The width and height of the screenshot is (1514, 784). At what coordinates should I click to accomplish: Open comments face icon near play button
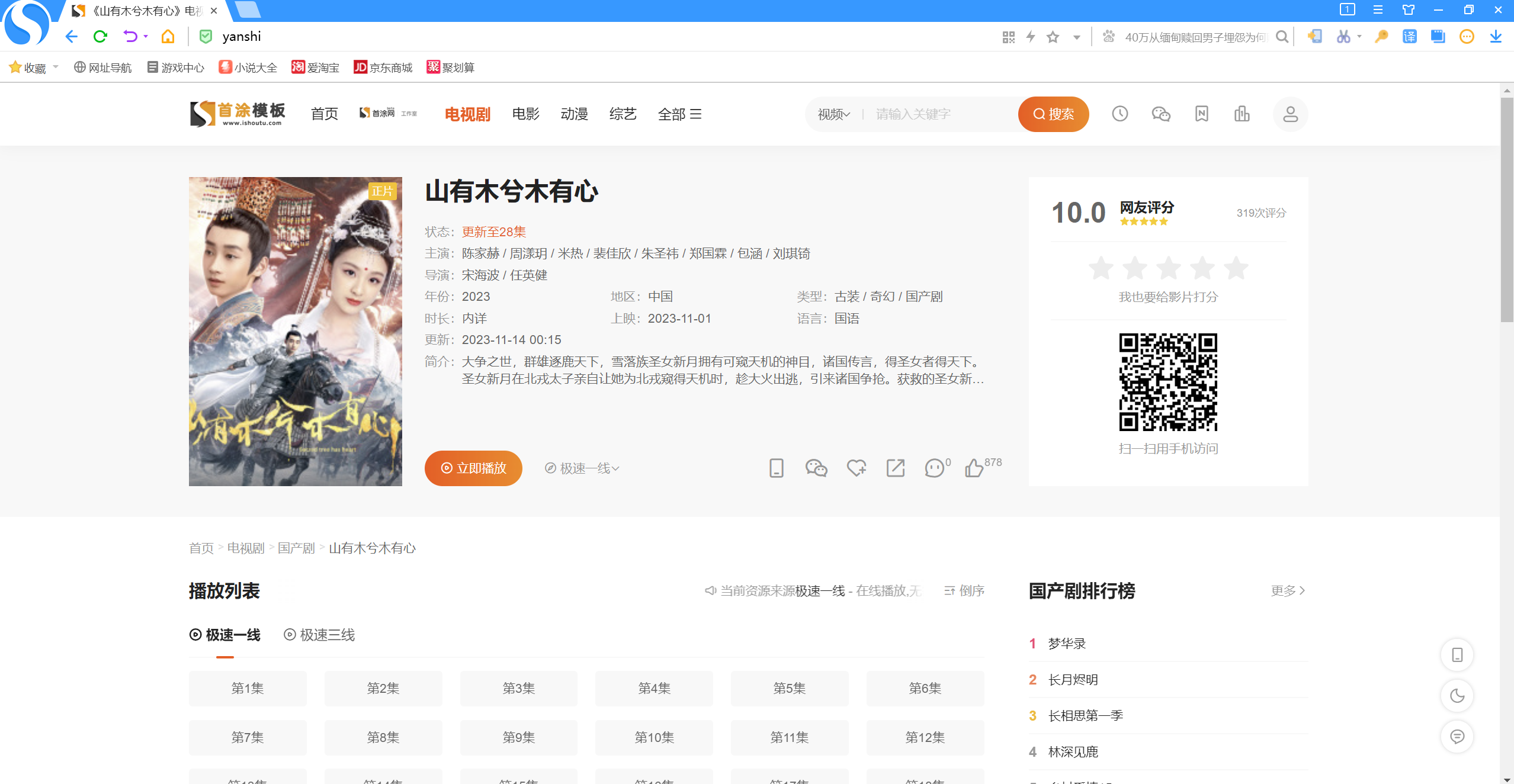click(x=934, y=468)
